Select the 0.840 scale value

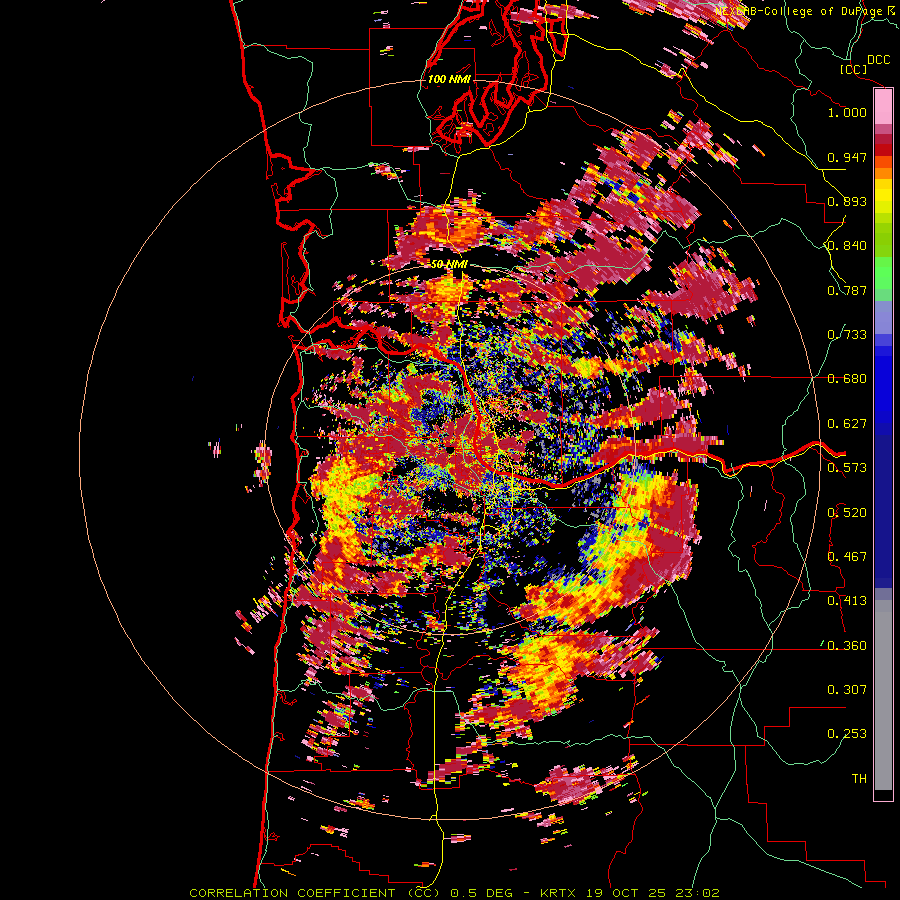[847, 246]
